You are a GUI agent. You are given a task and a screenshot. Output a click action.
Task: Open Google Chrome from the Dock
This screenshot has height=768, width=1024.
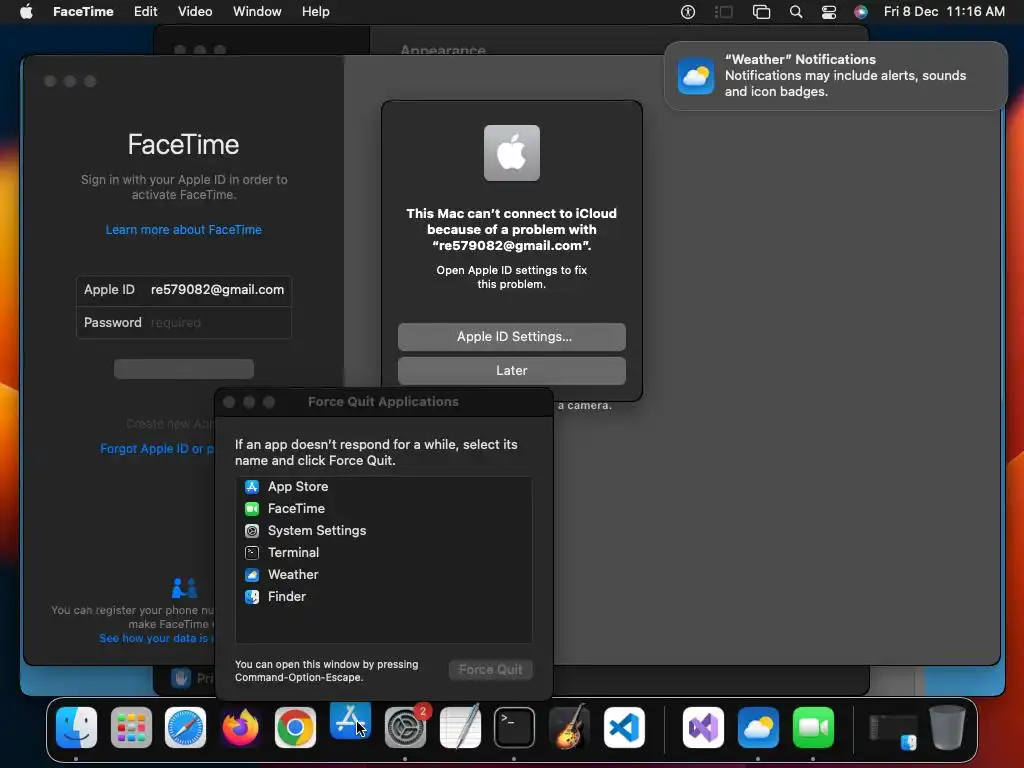(295, 727)
